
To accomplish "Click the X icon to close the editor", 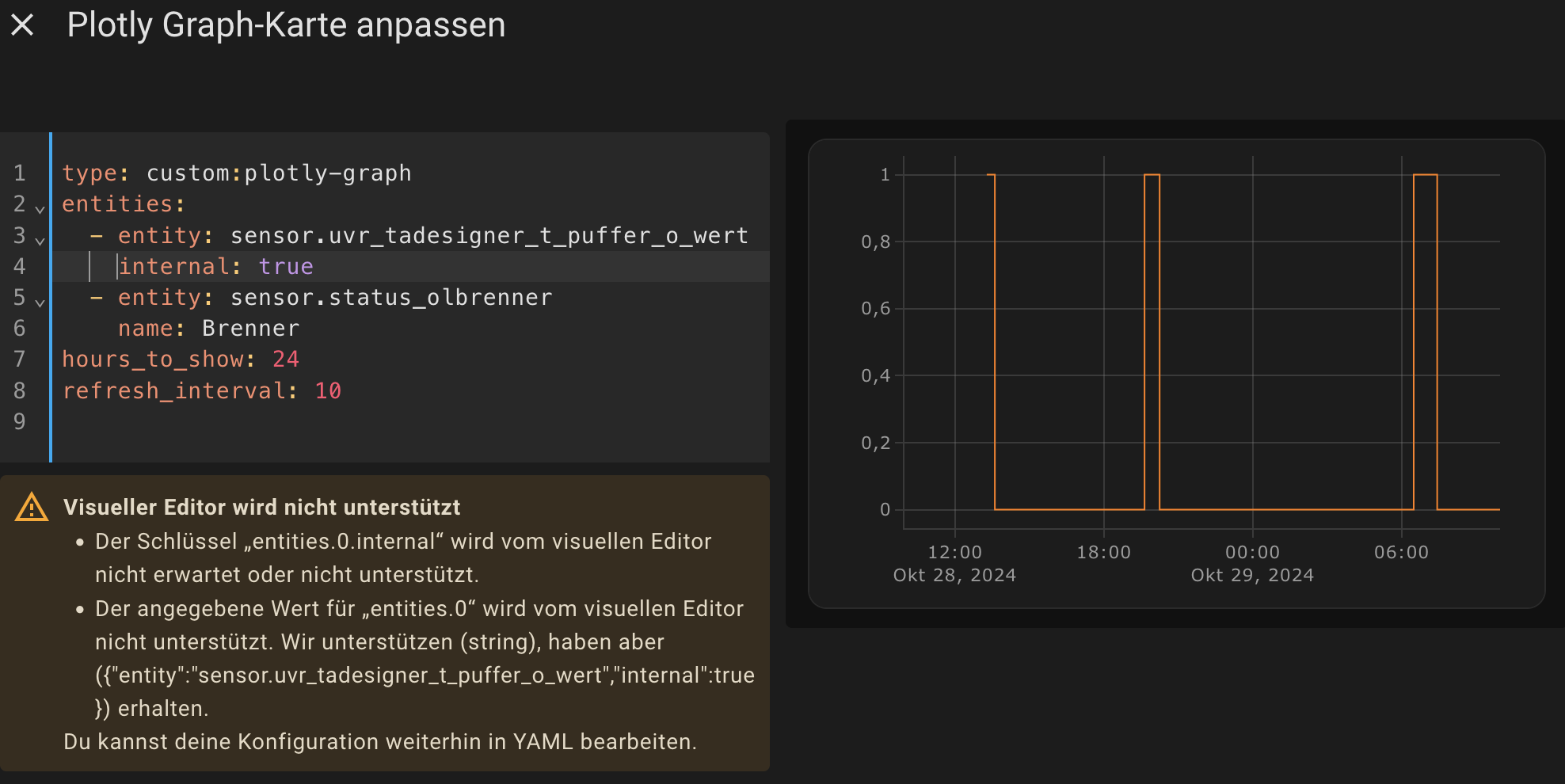I will [x=24, y=25].
